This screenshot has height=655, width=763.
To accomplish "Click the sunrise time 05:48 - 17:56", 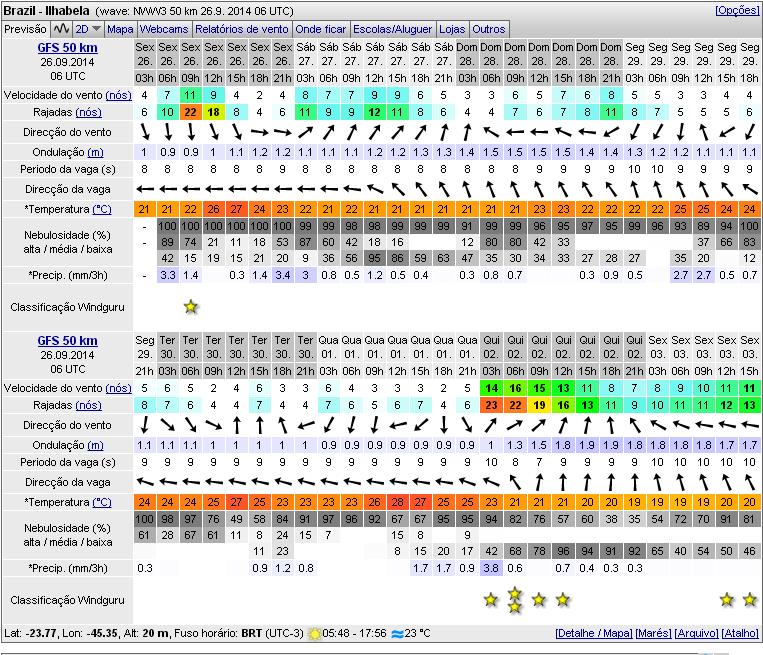I will (x=354, y=633).
